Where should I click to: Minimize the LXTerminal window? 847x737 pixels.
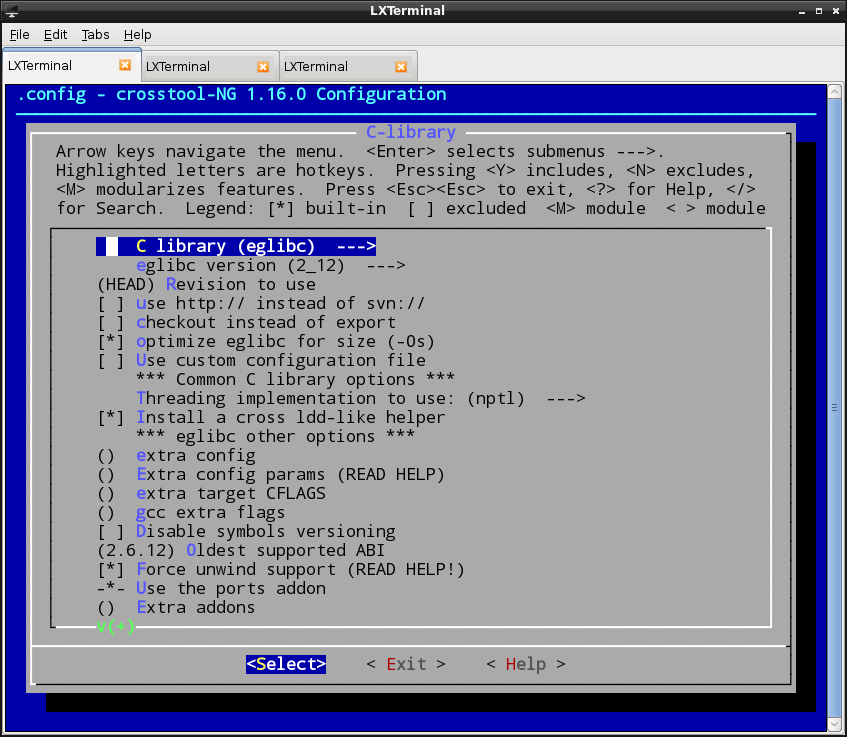802,11
